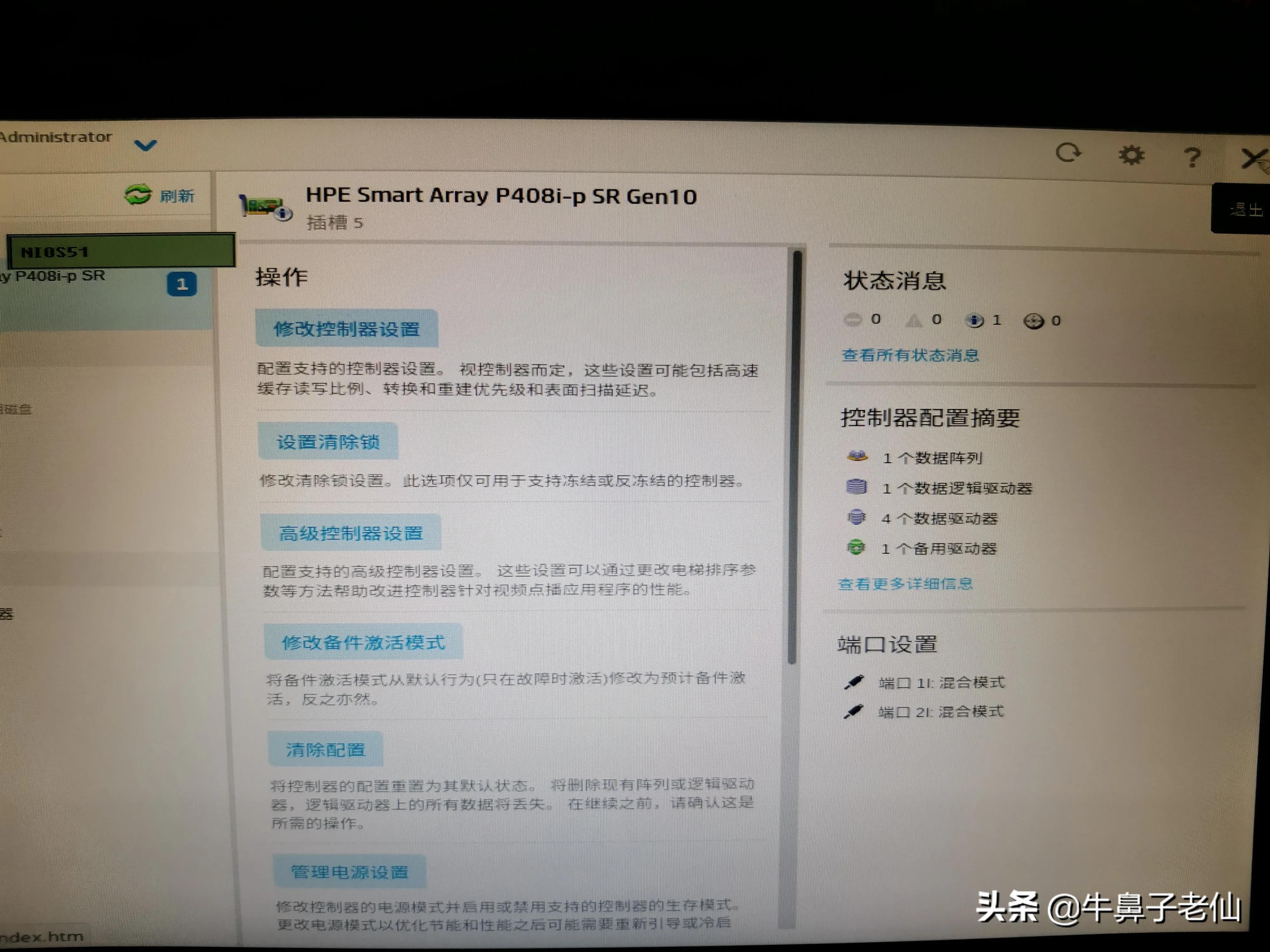Click the 端口设置 heading
The width and height of the screenshot is (1270, 952).
[888, 645]
